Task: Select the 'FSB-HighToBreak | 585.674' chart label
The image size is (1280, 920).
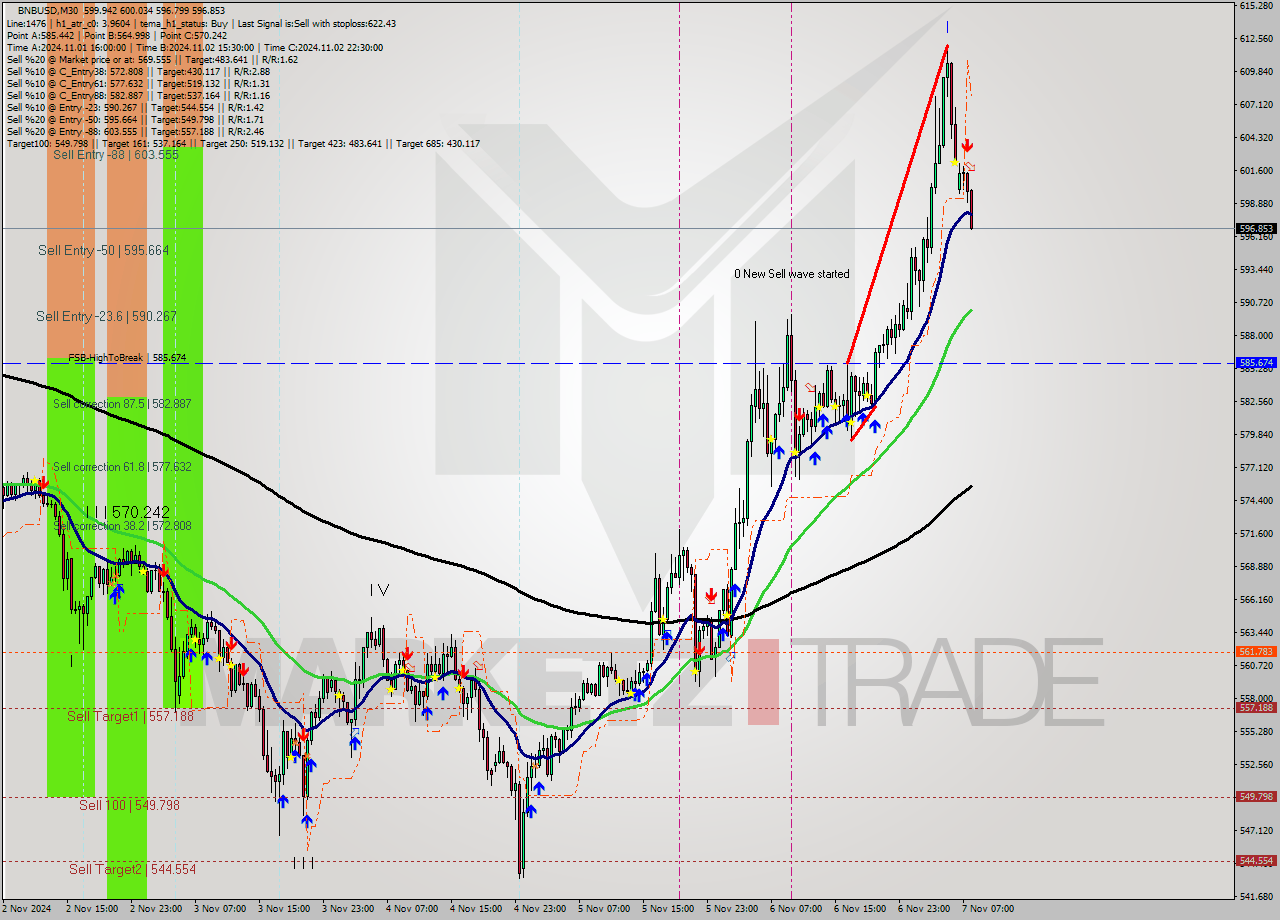Action: pos(127,357)
